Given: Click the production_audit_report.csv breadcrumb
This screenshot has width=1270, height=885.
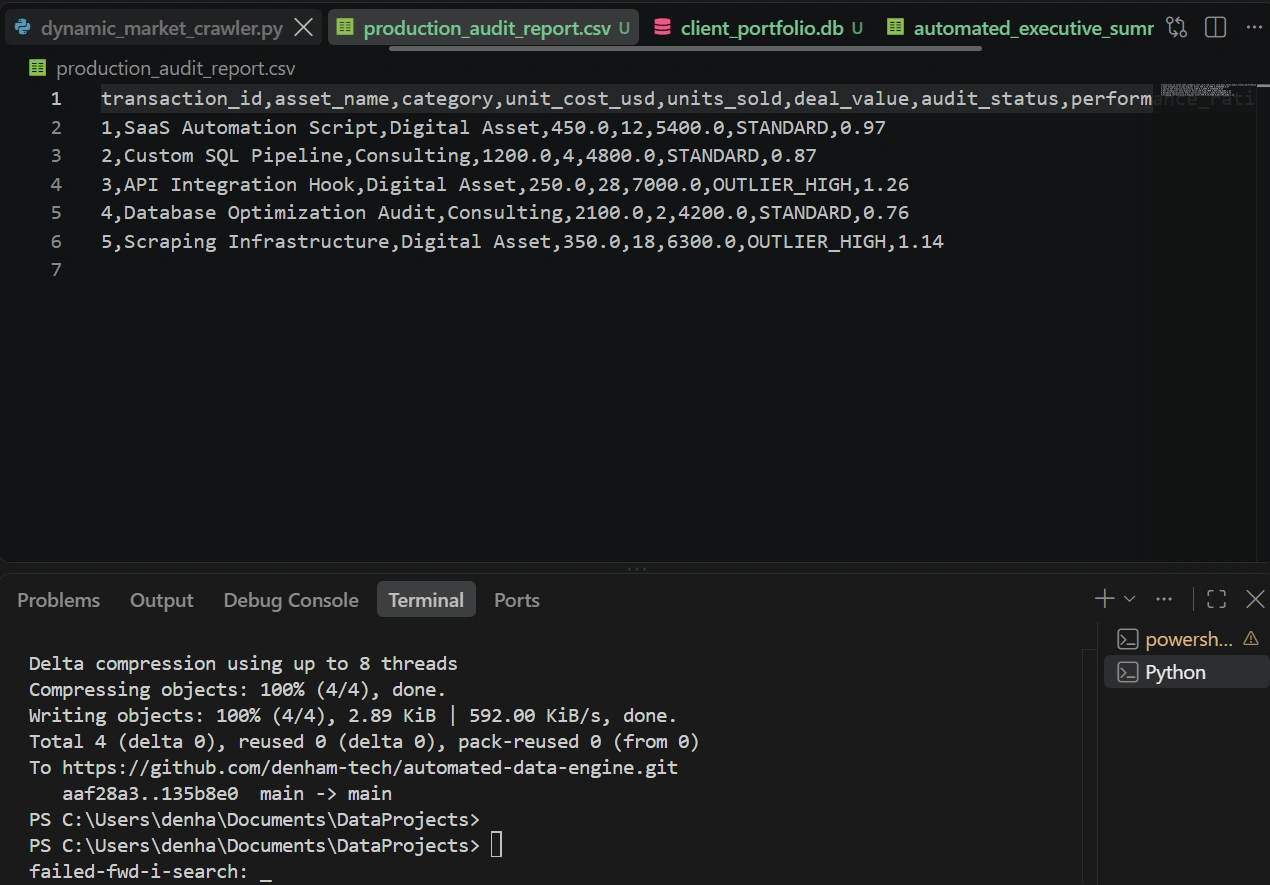Looking at the screenshot, I should click(176, 69).
